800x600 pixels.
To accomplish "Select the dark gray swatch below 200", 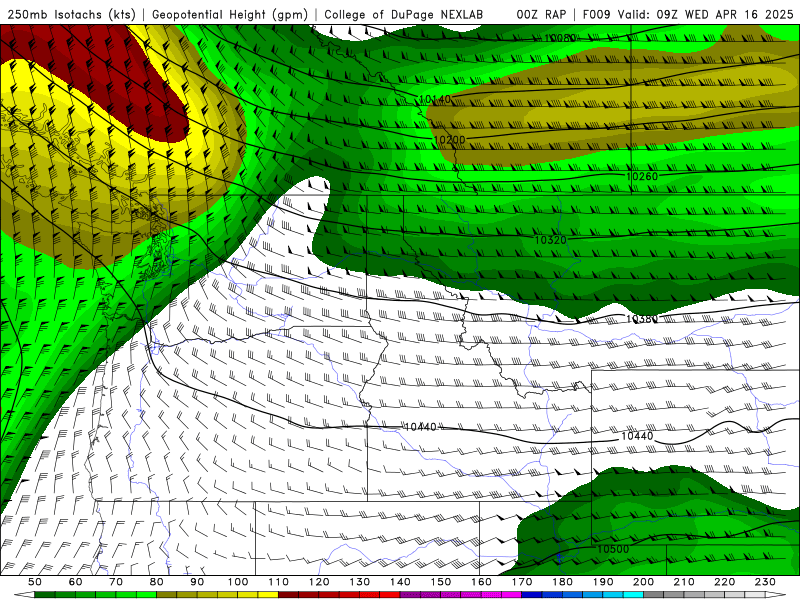I will tap(654, 595).
